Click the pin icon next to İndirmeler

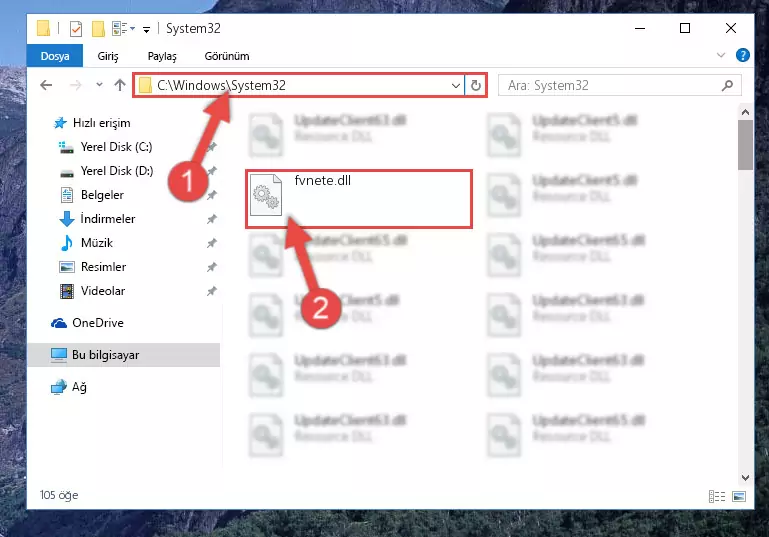point(211,219)
